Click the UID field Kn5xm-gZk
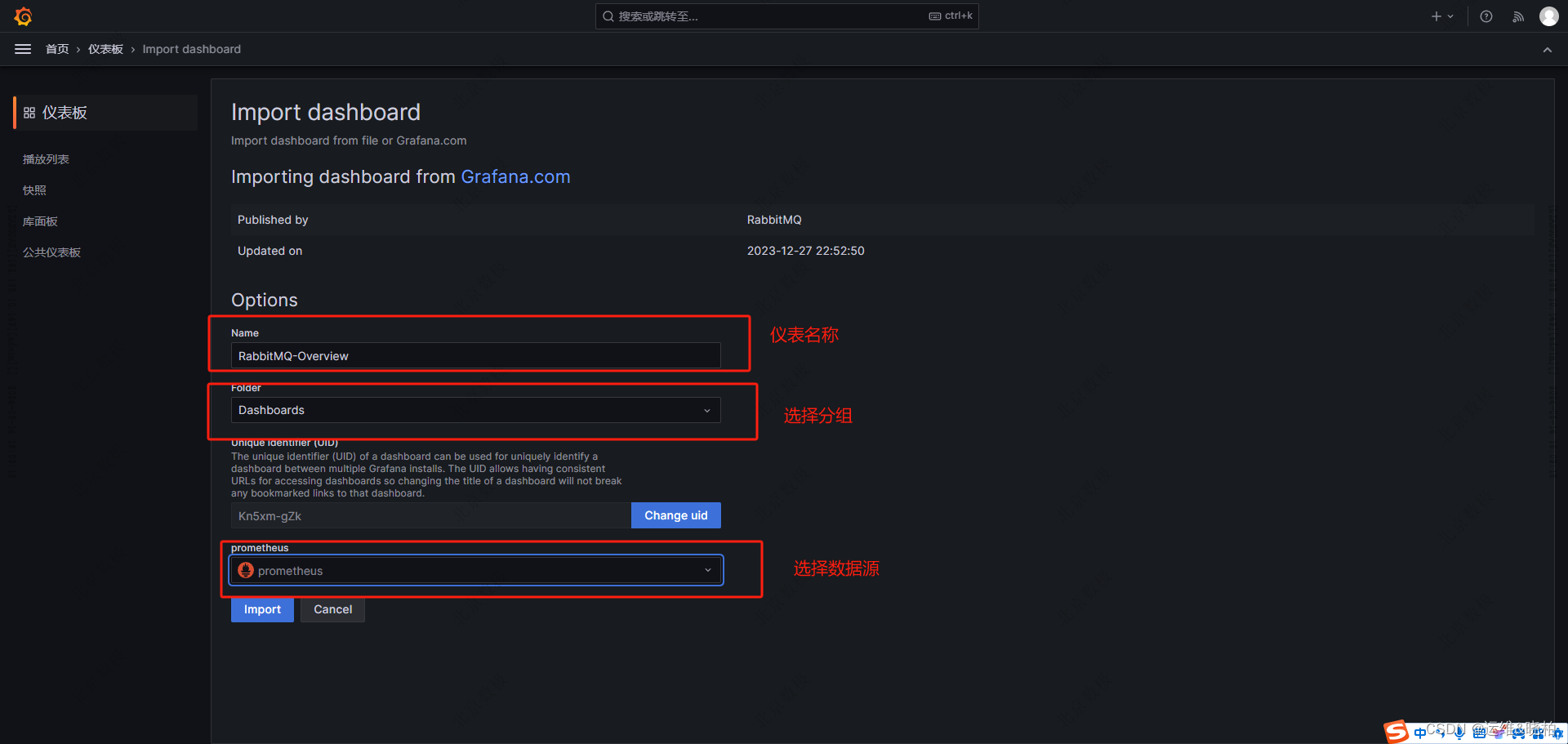Image resolution: width=1568 pixels, height=744 pixels. tap(431, 516)
